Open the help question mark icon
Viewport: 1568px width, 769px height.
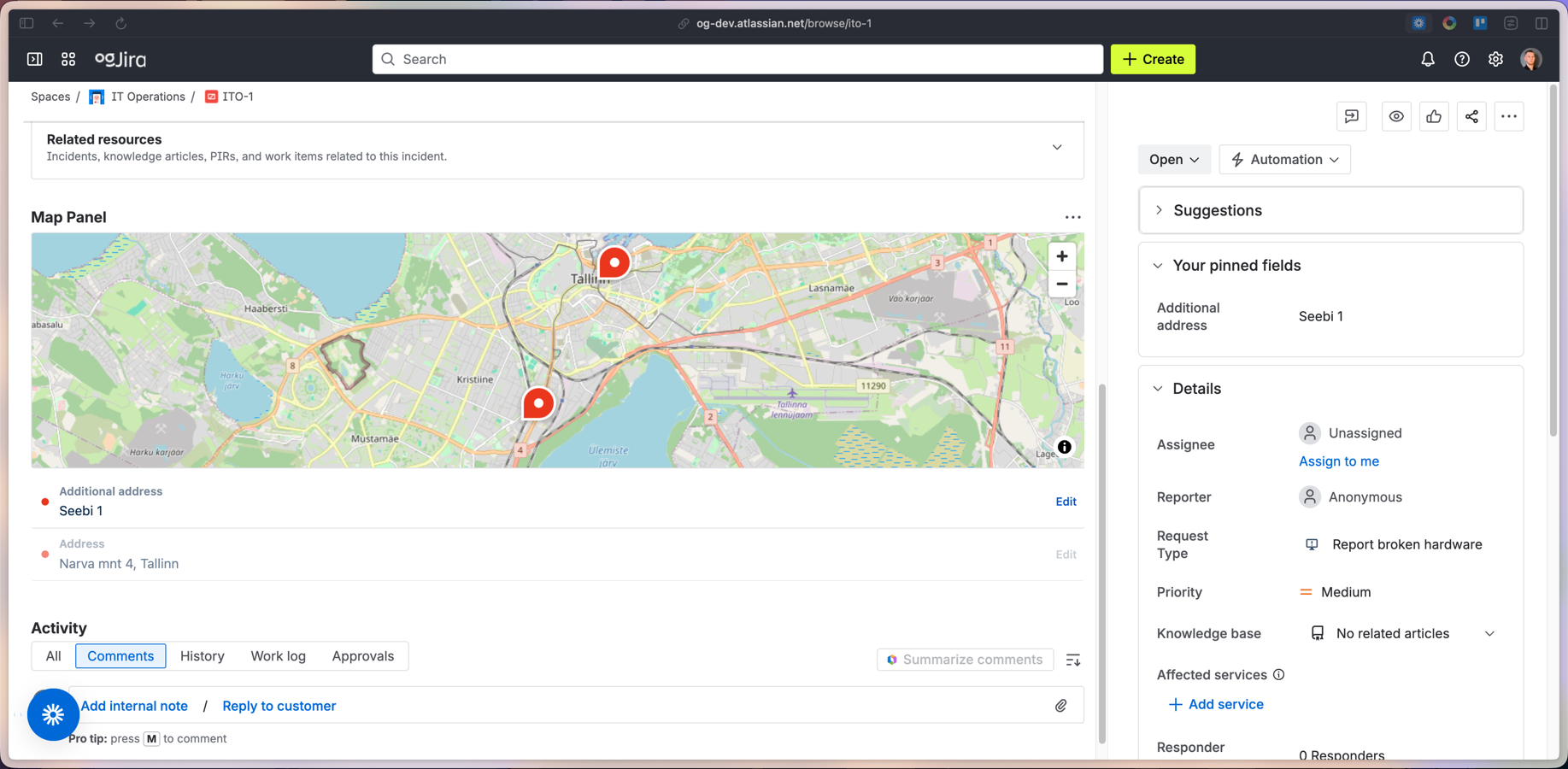1461,59
